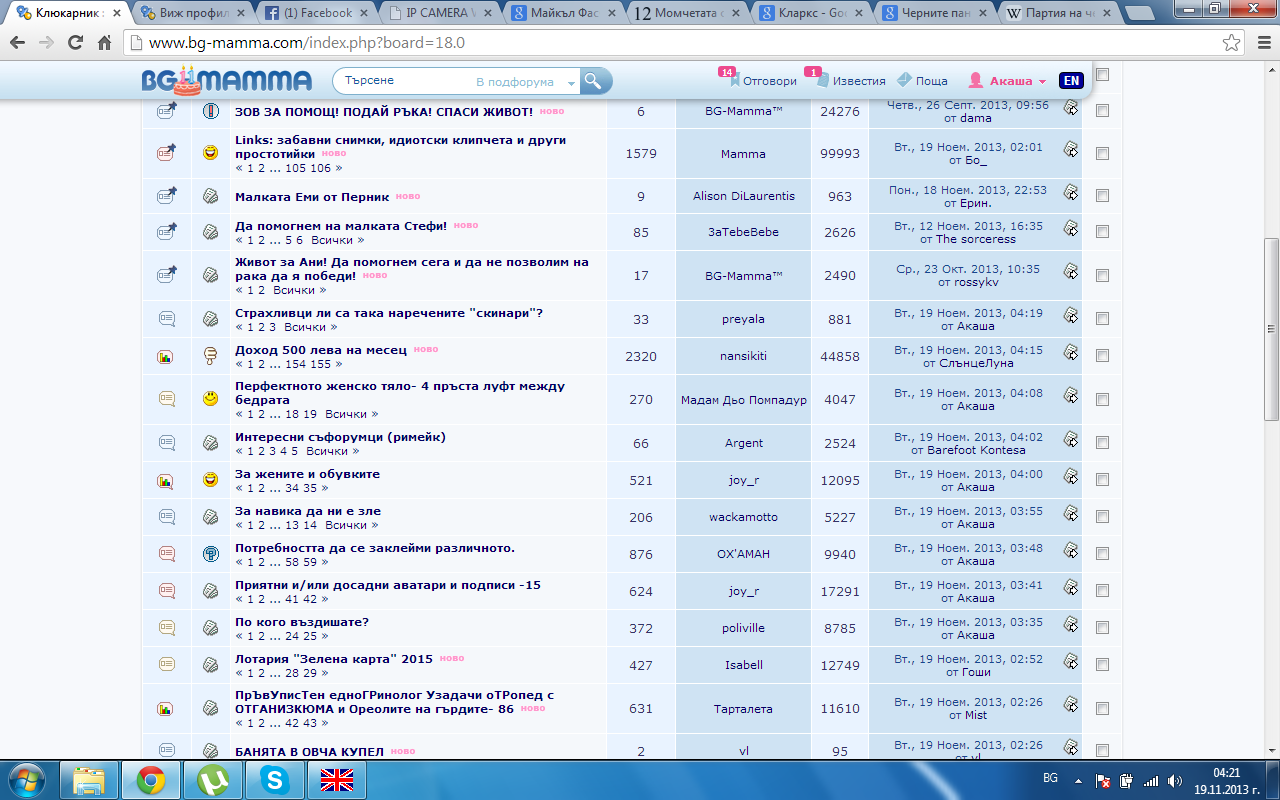
Task: Tick the checkbox for 'Малката Еми от Перник'
Action: pos(1102,196)
